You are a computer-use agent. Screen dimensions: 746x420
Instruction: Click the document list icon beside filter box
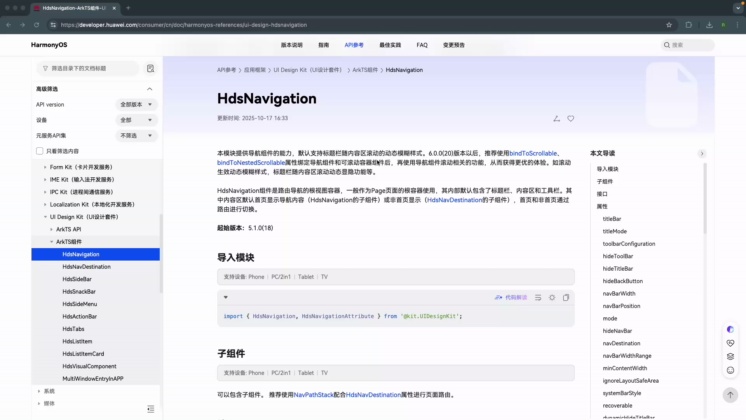click(x=150, y=68)
